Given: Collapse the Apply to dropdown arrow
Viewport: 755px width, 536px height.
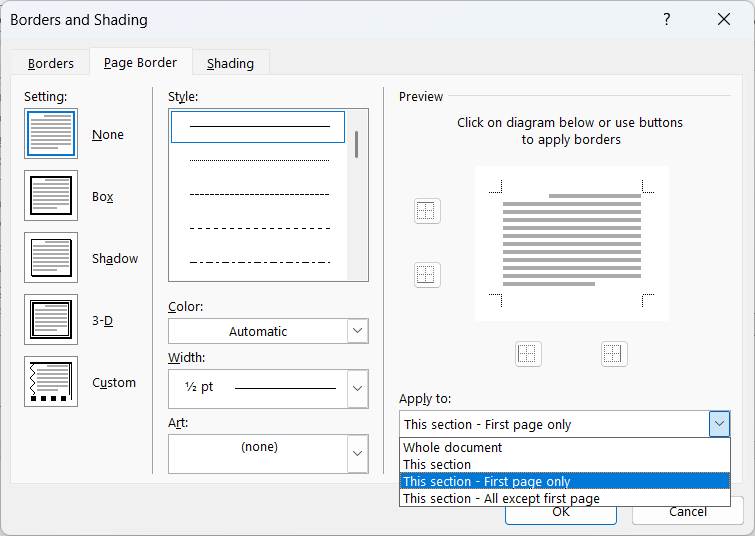Looking at the screenshot, I should click(719, 424).
